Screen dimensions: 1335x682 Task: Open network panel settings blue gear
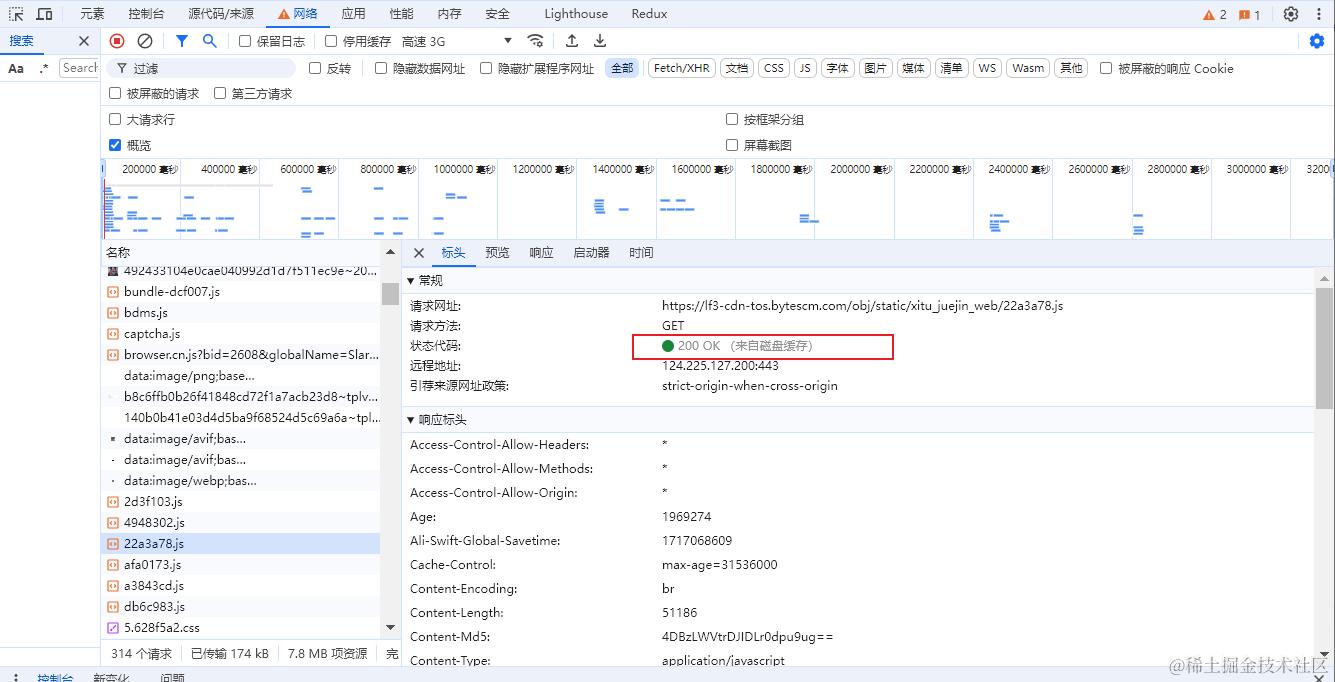point(1317,41)
